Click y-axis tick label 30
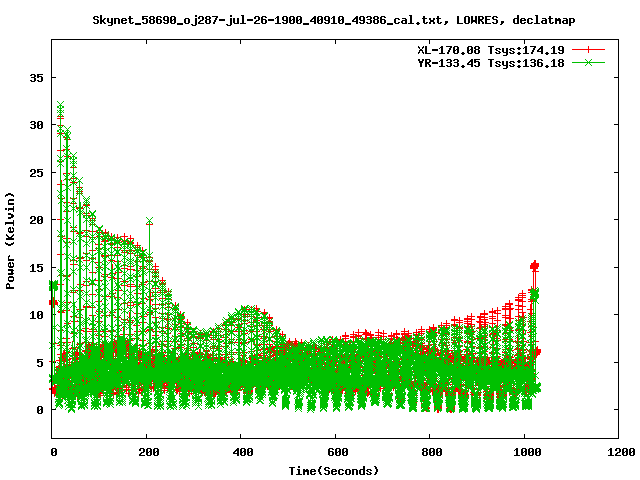640x480 pixels. [36, 125]
